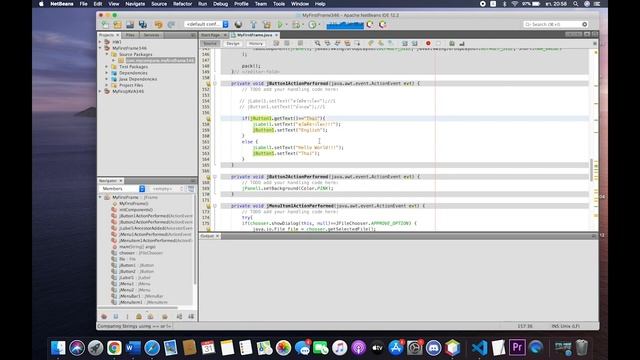
Task: Open the Debug menu
Action: point(220,4)
